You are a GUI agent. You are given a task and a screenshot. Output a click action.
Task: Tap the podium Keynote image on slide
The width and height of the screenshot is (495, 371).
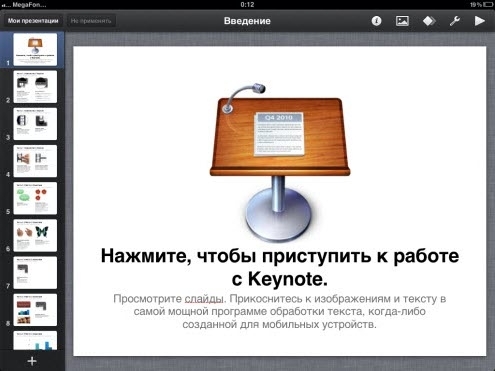coord(280,161)
